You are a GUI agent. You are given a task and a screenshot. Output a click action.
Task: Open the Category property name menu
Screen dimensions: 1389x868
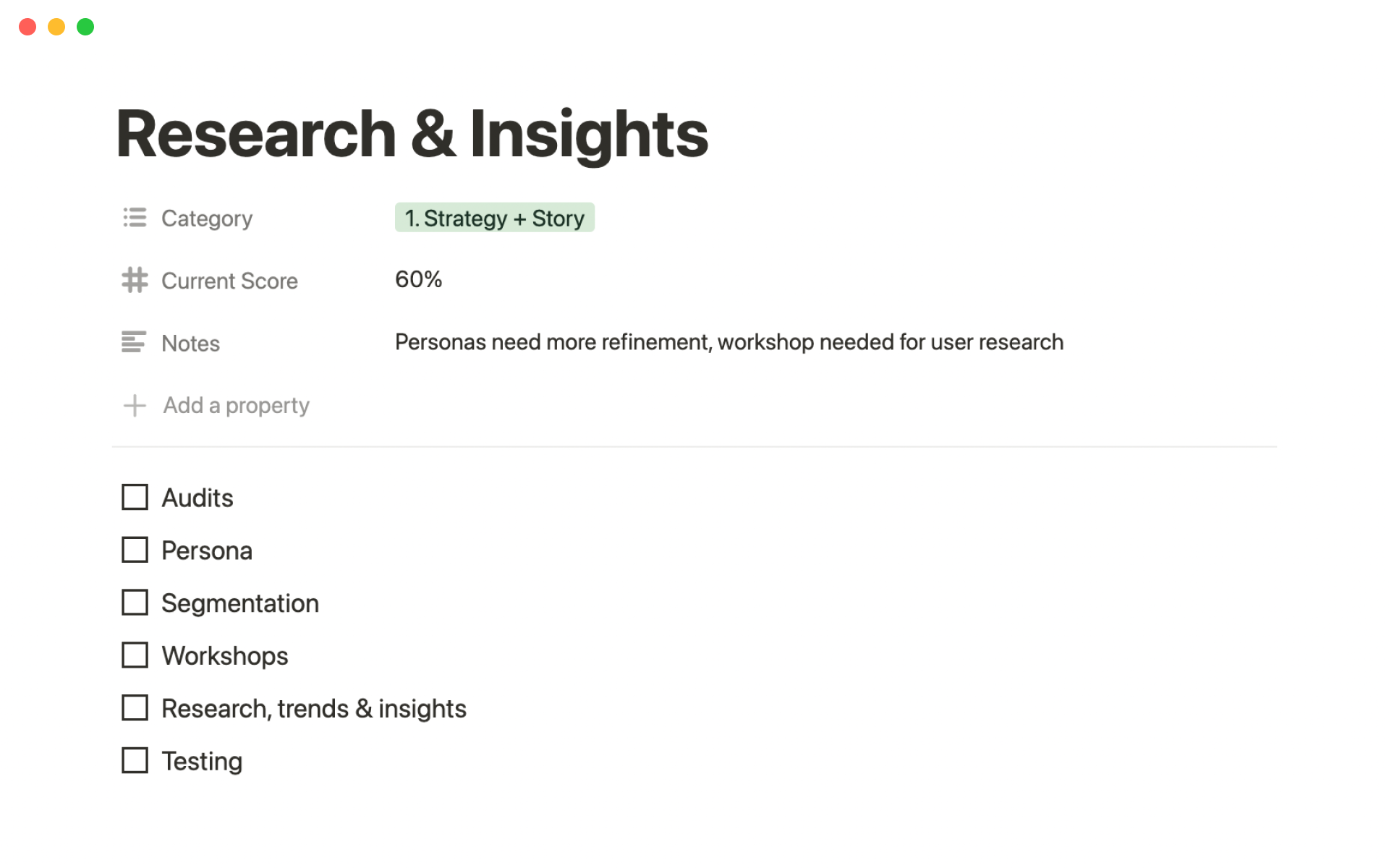[207, 218]
